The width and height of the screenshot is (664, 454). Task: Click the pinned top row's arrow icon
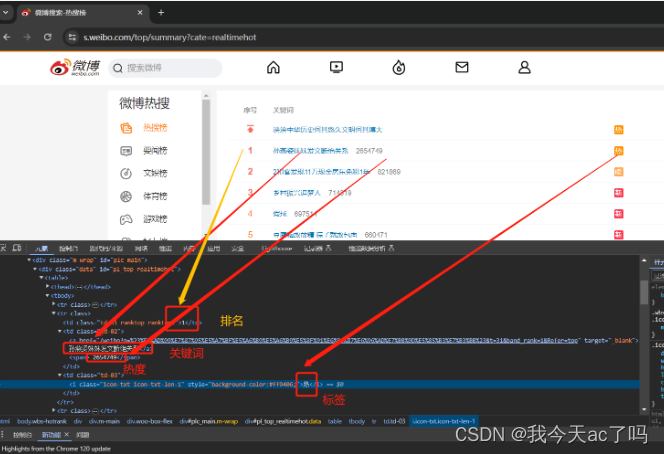pyautogui.click(x=250, y=129)
